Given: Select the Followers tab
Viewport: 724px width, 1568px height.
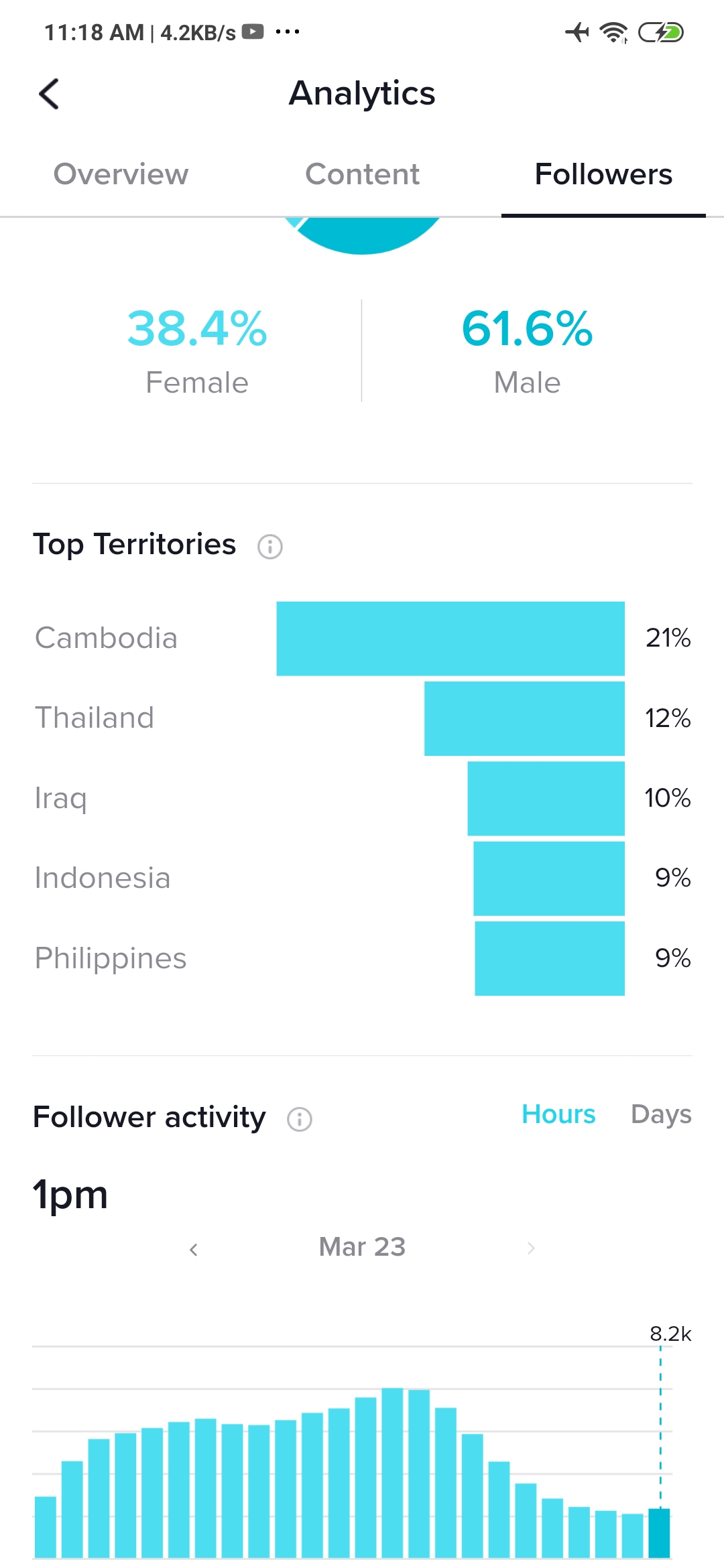Looking at the screenshot, I should [x=603, y=174].
